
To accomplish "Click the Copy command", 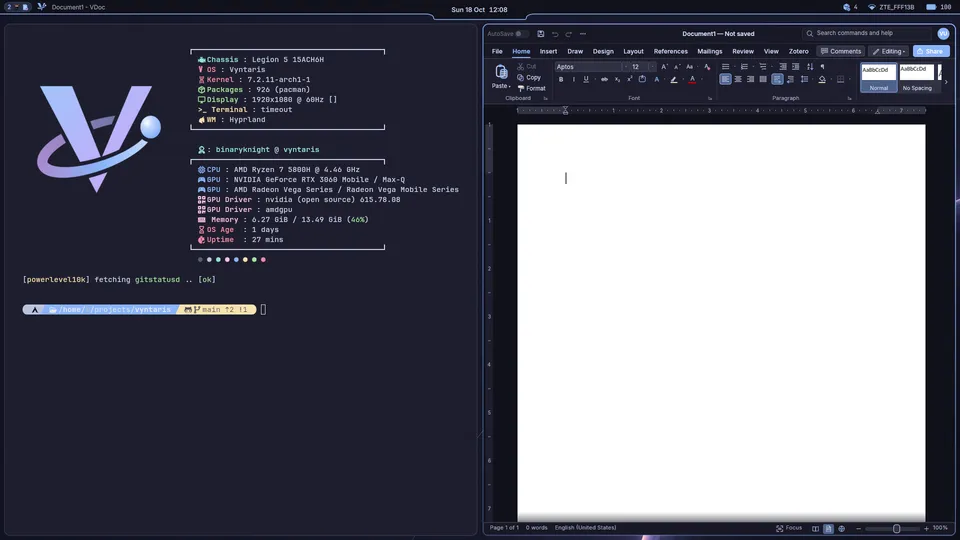I will (529, 78).
